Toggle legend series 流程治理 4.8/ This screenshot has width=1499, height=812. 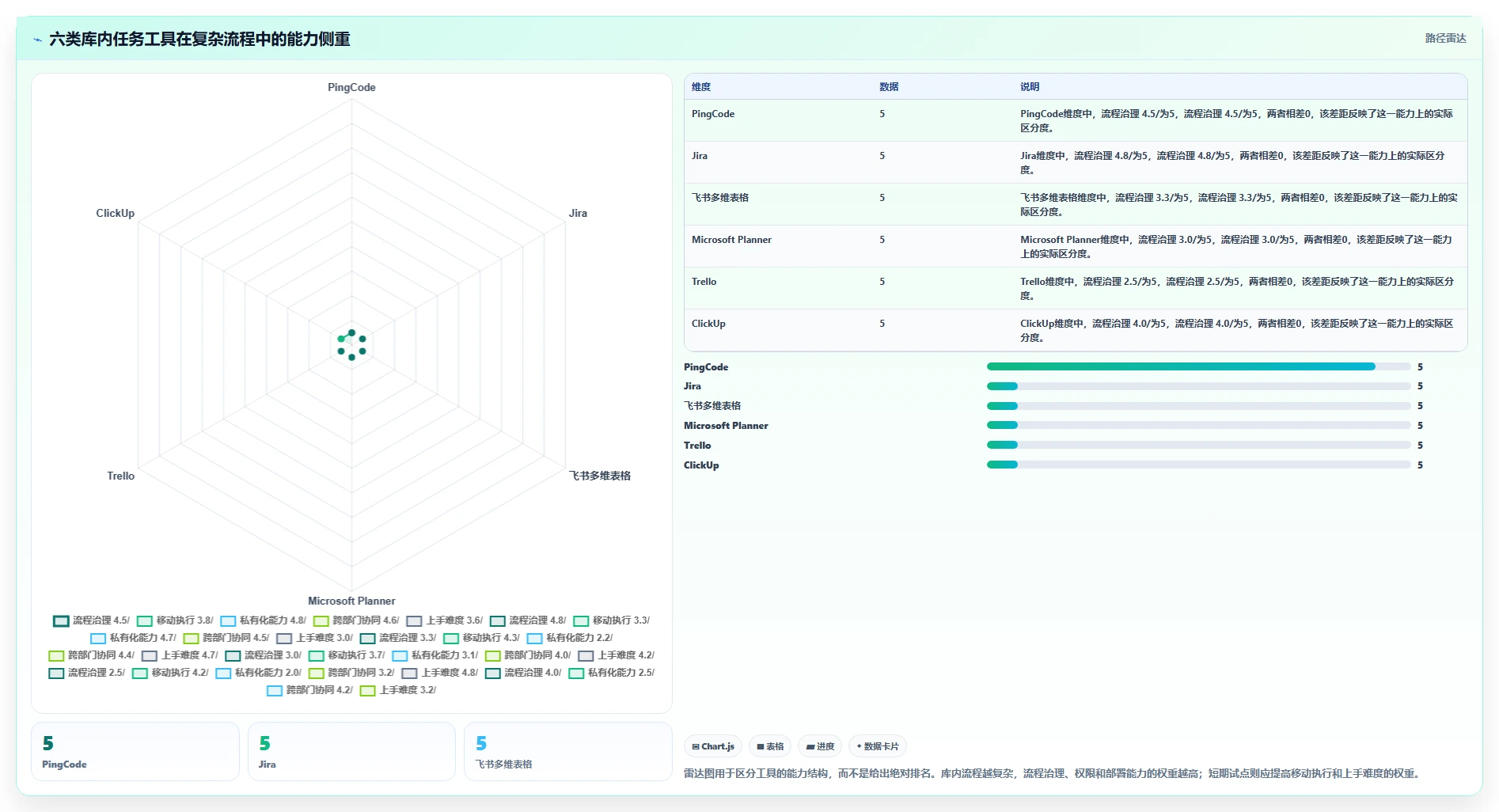[x=528, y=620]
